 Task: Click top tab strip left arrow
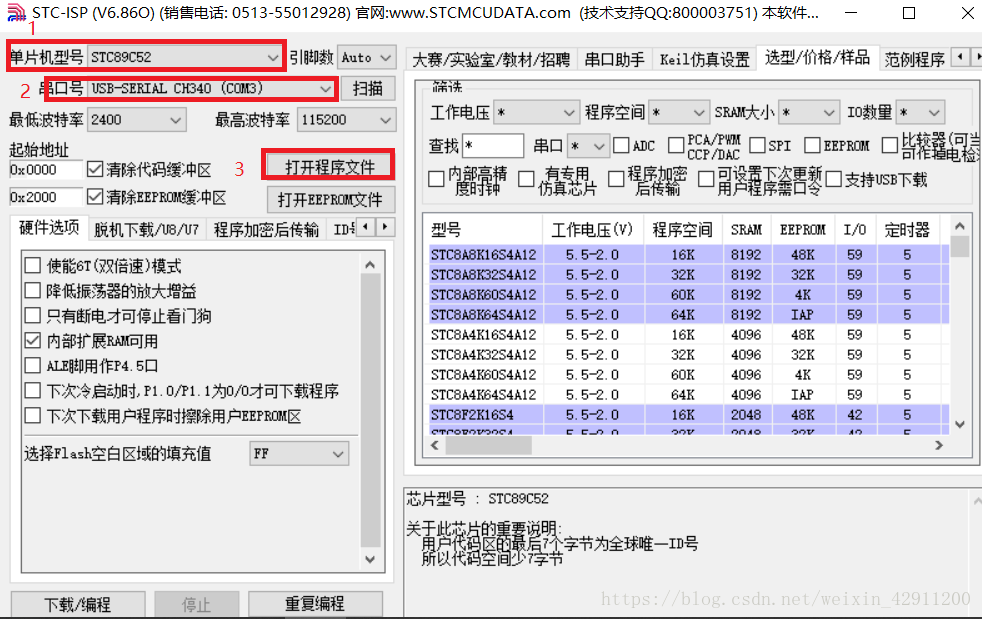click(959, 58)
